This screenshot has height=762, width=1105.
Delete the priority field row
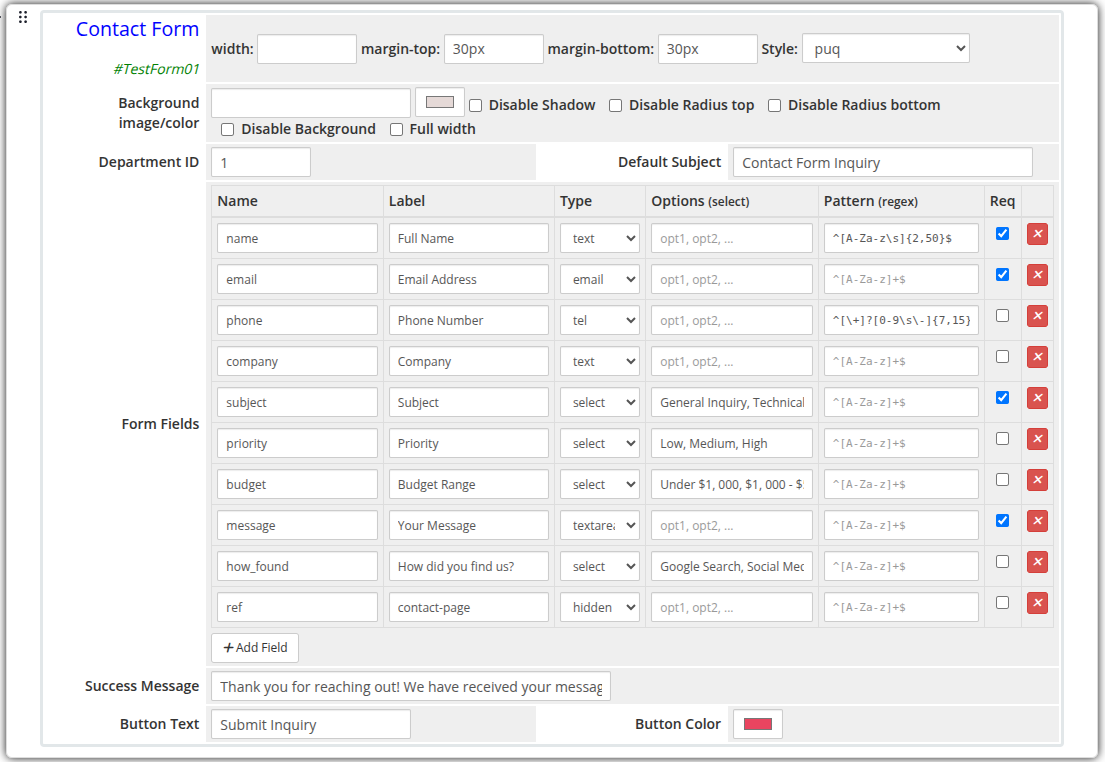tap(1037, 439)
